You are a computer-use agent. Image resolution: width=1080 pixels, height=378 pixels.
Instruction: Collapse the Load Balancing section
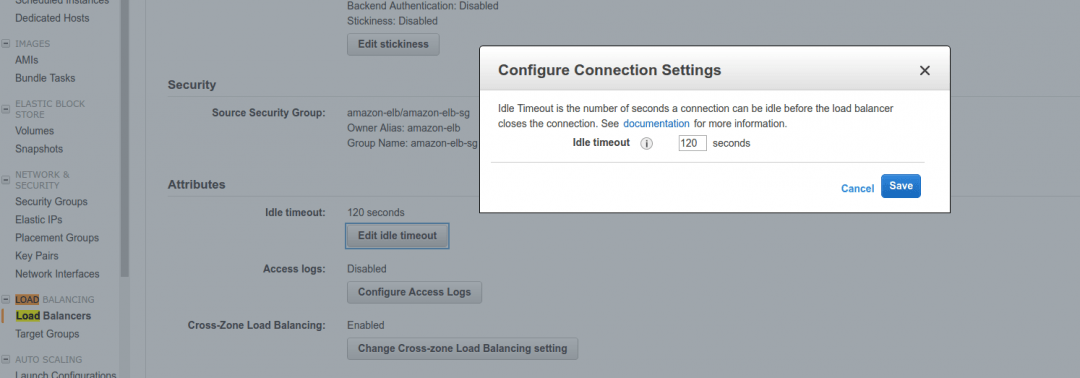pyautogui.click(x=6, y=300)
